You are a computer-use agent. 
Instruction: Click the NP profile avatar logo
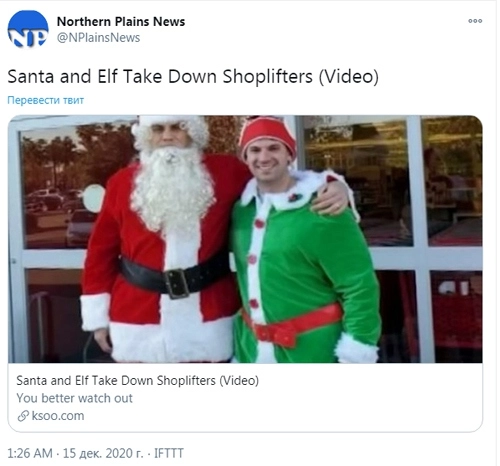coord(28,29)
